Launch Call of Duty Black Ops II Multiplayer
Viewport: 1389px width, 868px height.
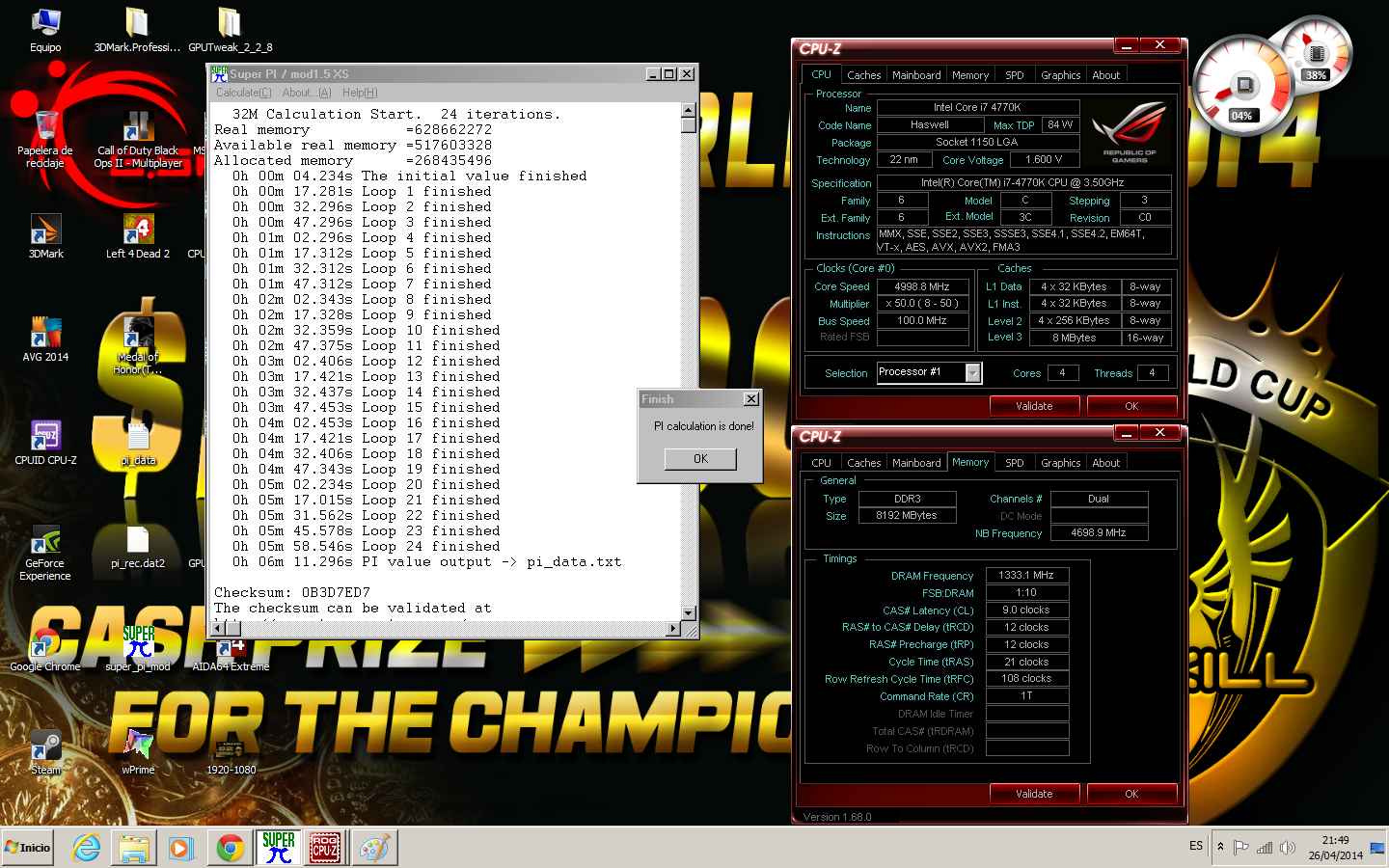(138, 140)
